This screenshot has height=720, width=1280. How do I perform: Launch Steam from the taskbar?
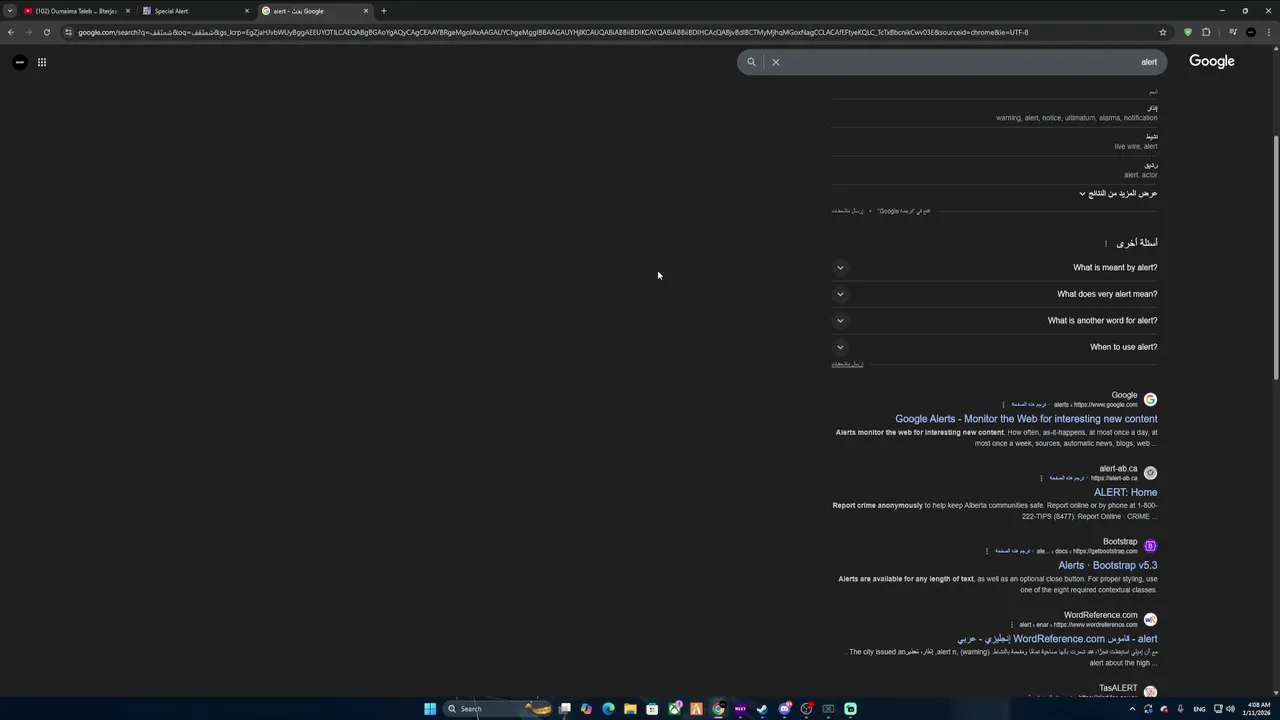point(762,709)
